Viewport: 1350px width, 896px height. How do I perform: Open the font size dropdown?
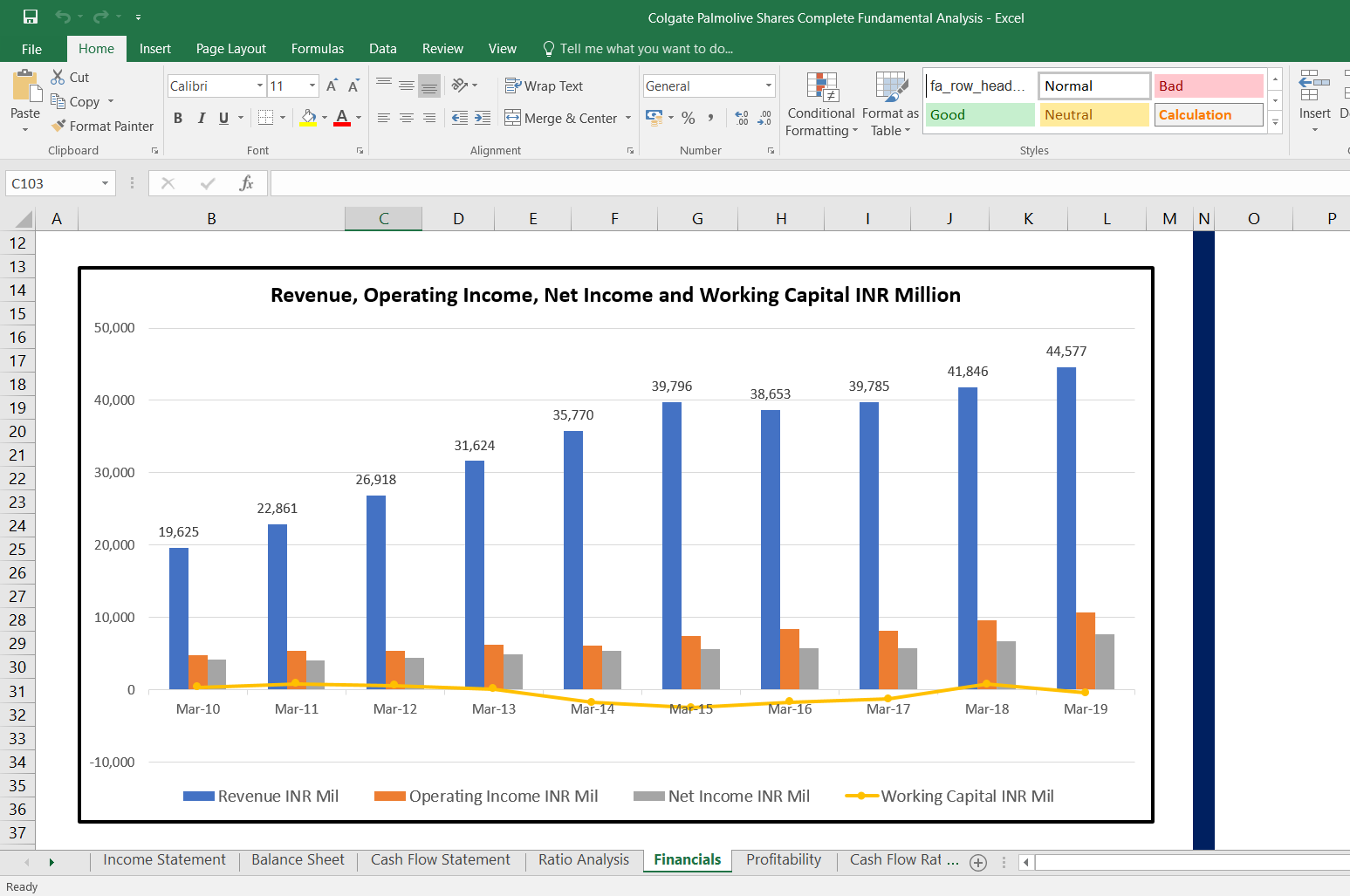(312, 85)
